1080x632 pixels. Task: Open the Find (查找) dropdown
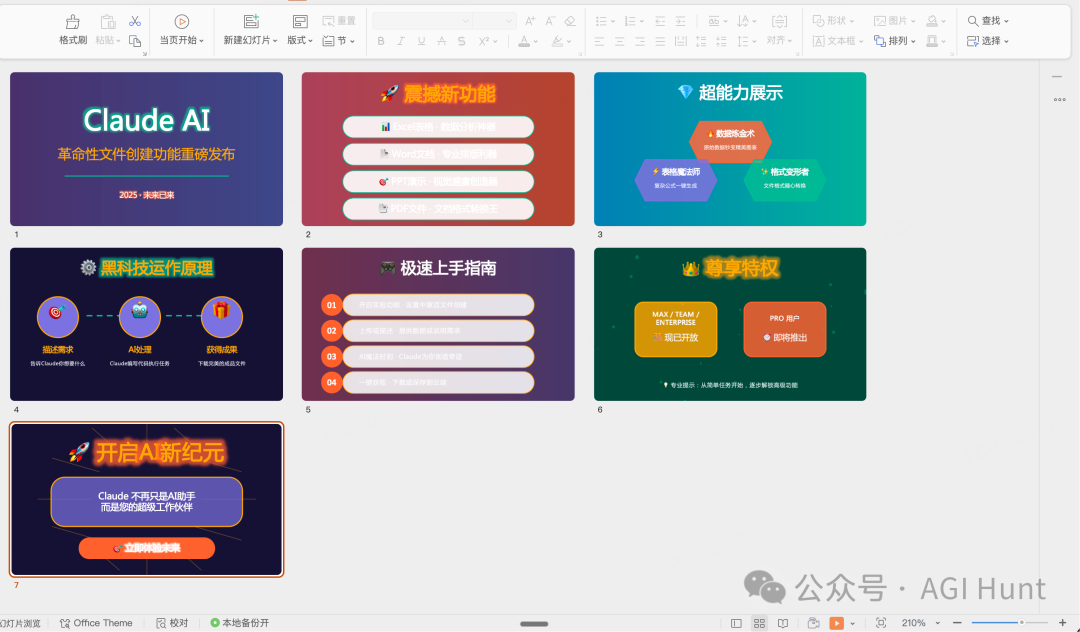(988, 21)
